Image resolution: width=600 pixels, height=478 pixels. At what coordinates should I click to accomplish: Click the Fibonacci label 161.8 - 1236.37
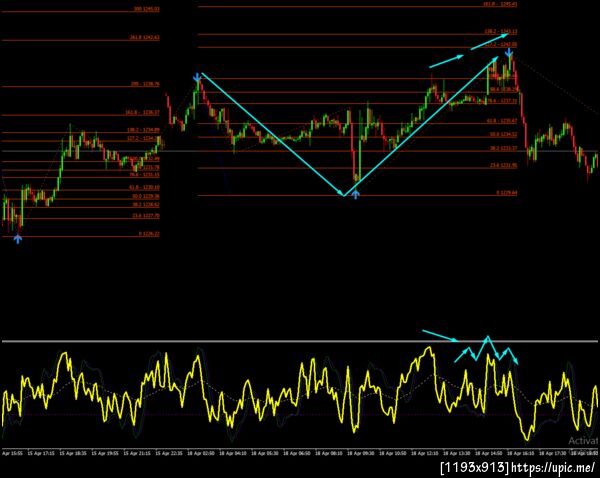point(142,113)
